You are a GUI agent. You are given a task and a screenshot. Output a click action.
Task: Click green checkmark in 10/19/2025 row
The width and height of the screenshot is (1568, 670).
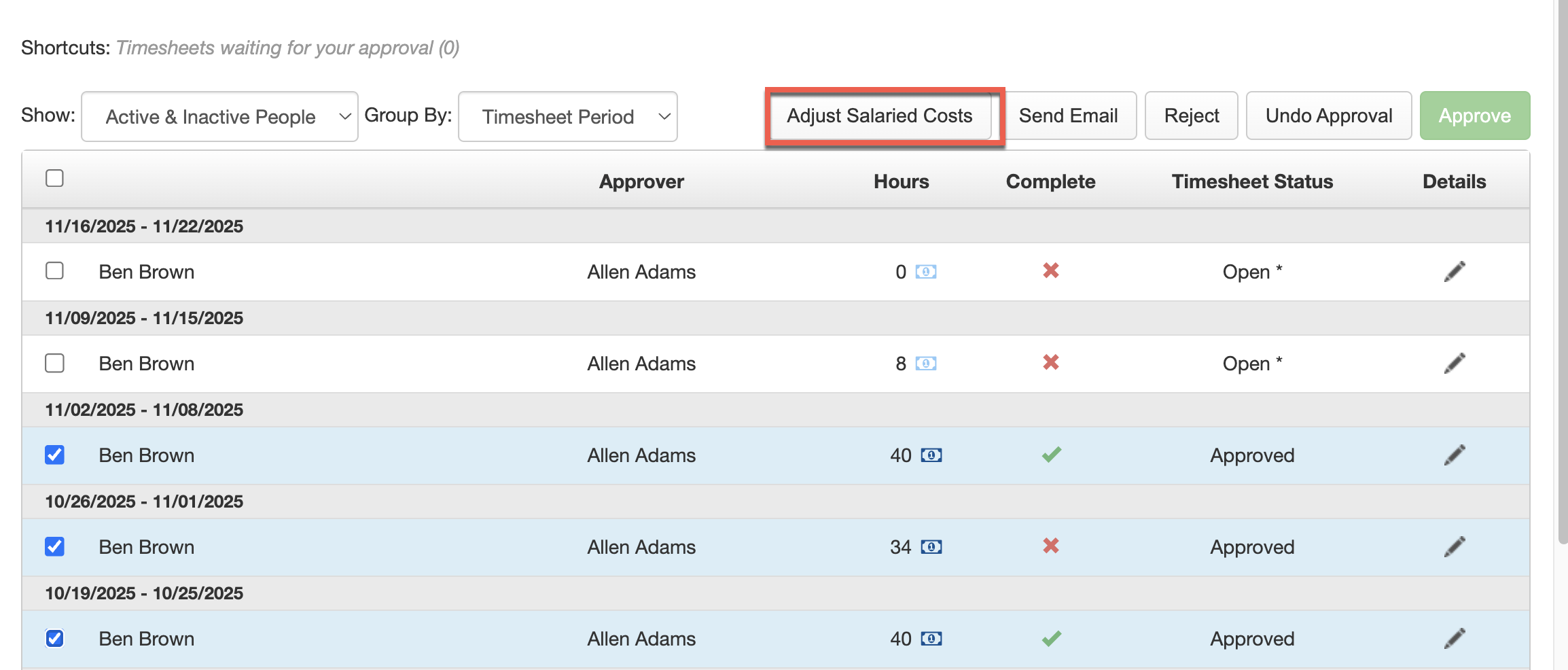pos(1051,638)
